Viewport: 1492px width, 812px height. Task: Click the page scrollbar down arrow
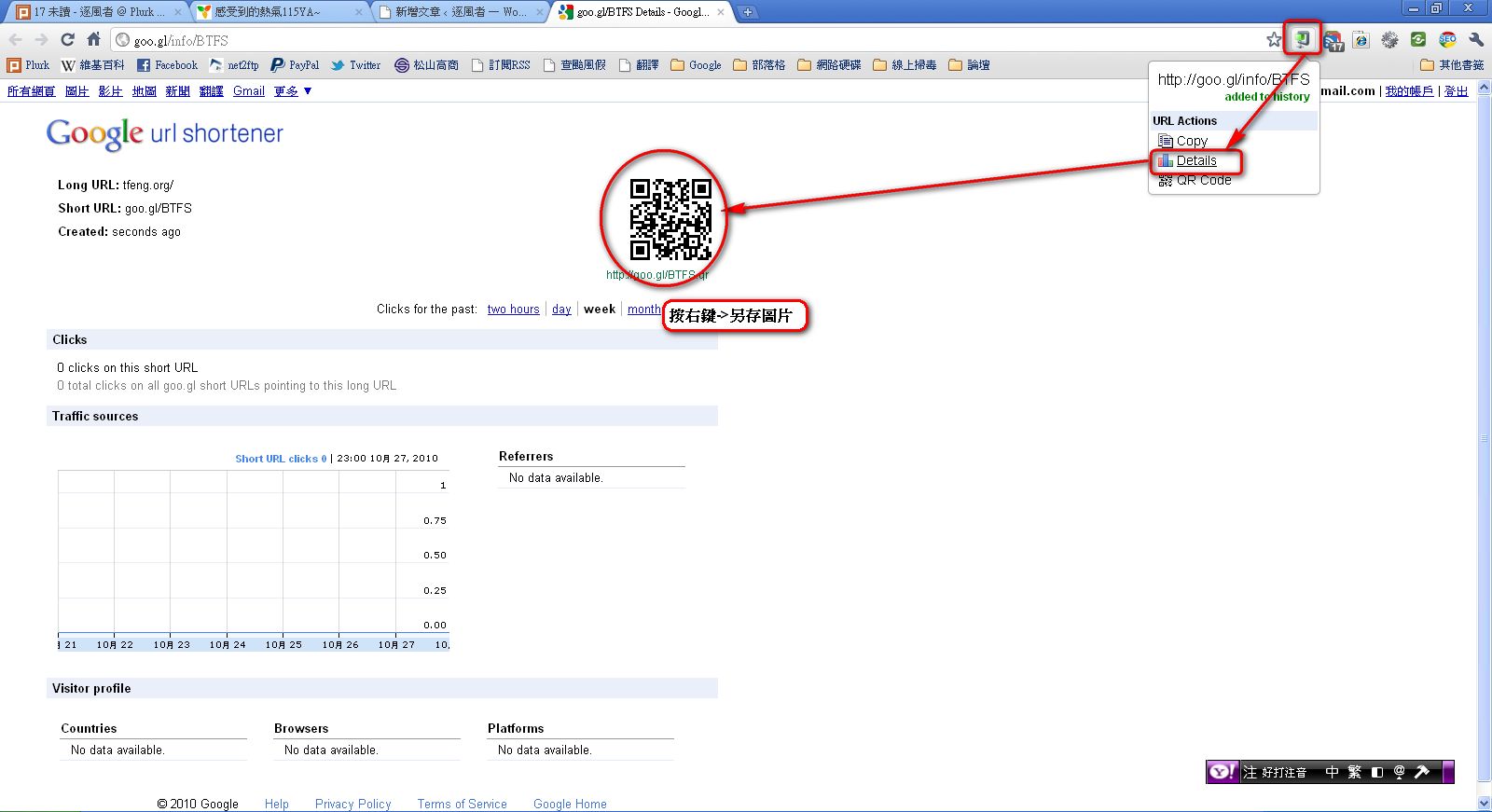(x=1484, y=803)
